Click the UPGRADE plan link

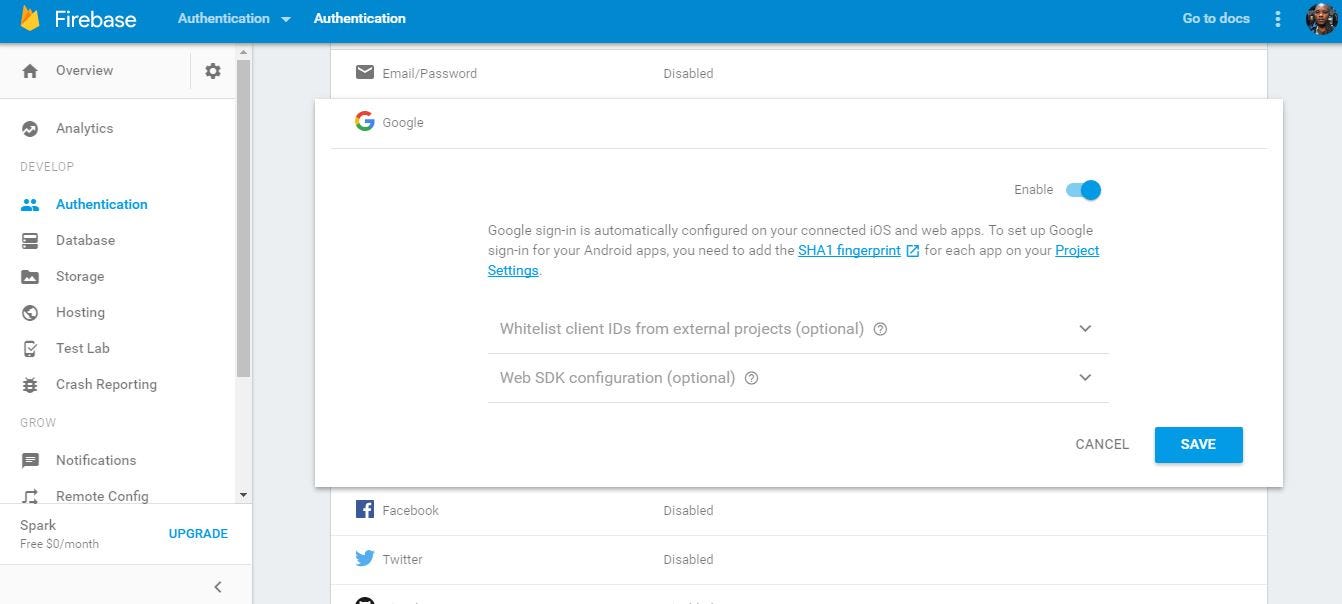point(198,534)
